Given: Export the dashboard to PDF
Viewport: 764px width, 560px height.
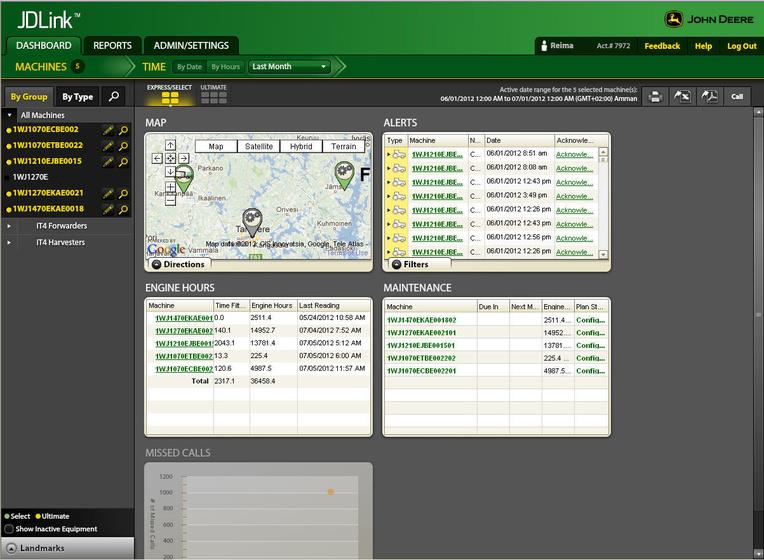Looking at the screenshot, I should [709, 97].
